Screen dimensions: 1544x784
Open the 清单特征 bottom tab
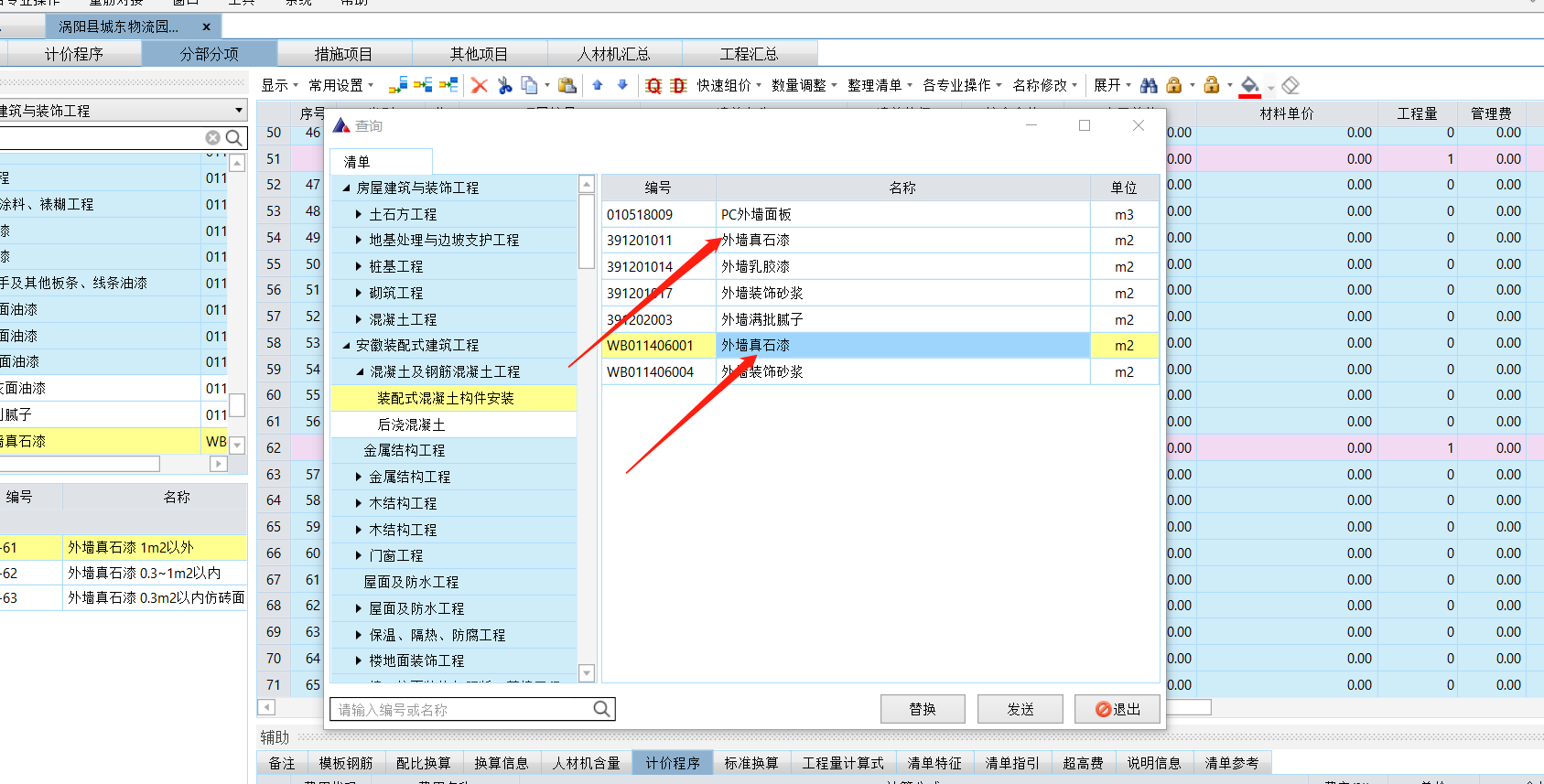click(934, 763)
